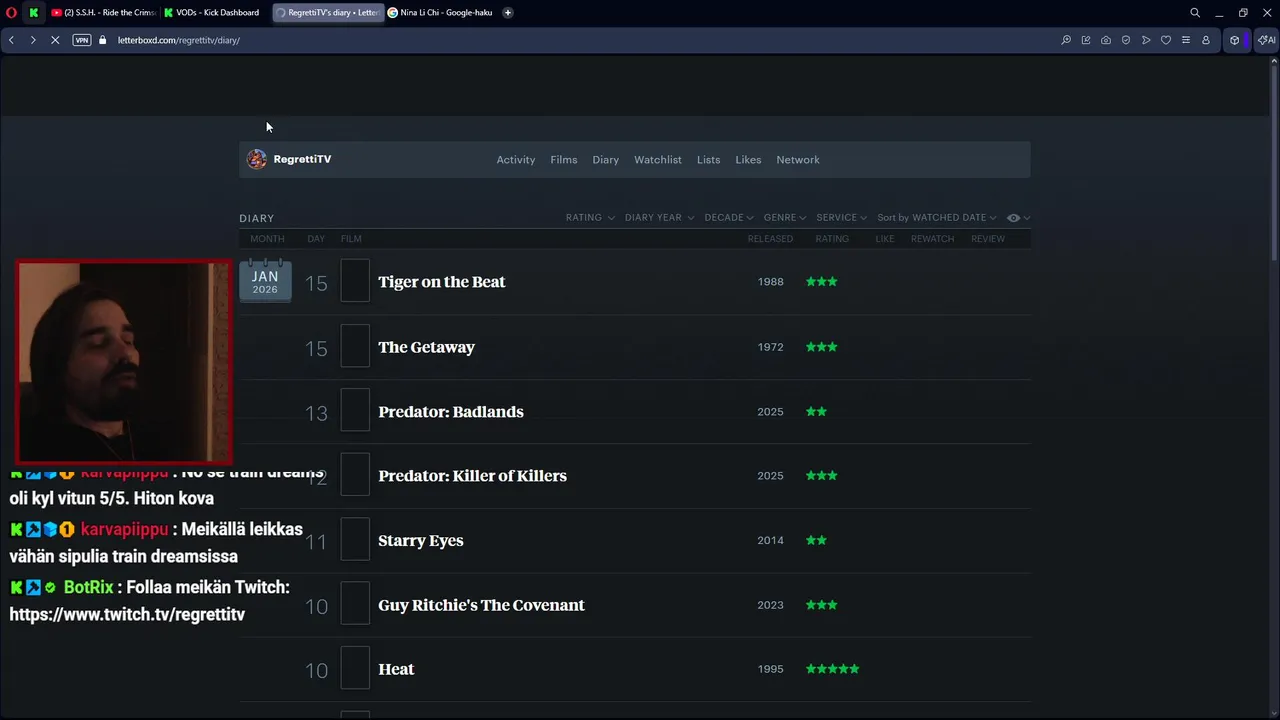This screenshot has height=720, width=1280.
Task: Open the Aria AI assistant button
Action: pos(1267,40)
